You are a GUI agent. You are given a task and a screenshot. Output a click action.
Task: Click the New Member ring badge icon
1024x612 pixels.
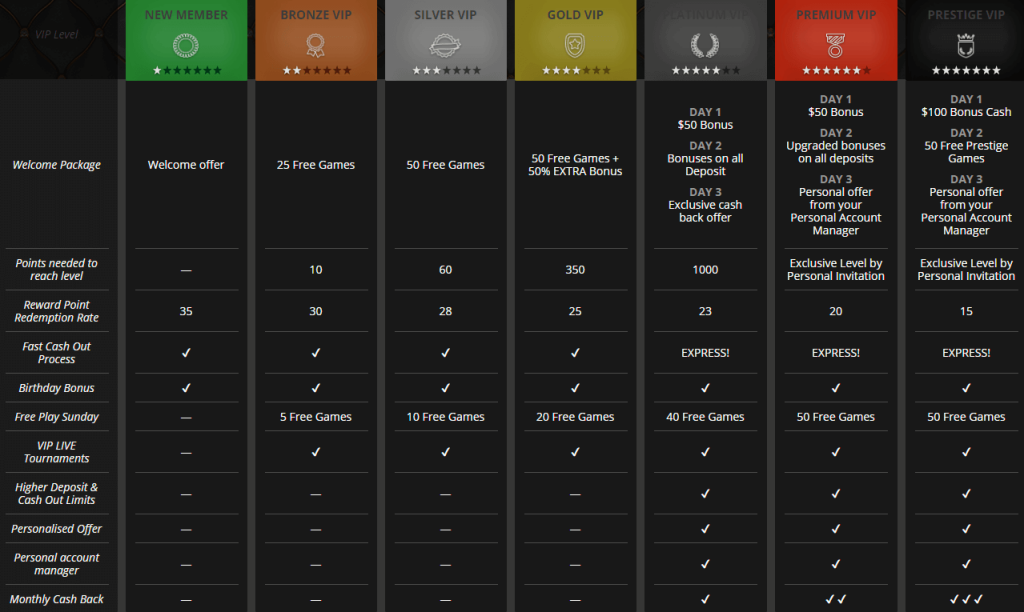click(185, 46)
